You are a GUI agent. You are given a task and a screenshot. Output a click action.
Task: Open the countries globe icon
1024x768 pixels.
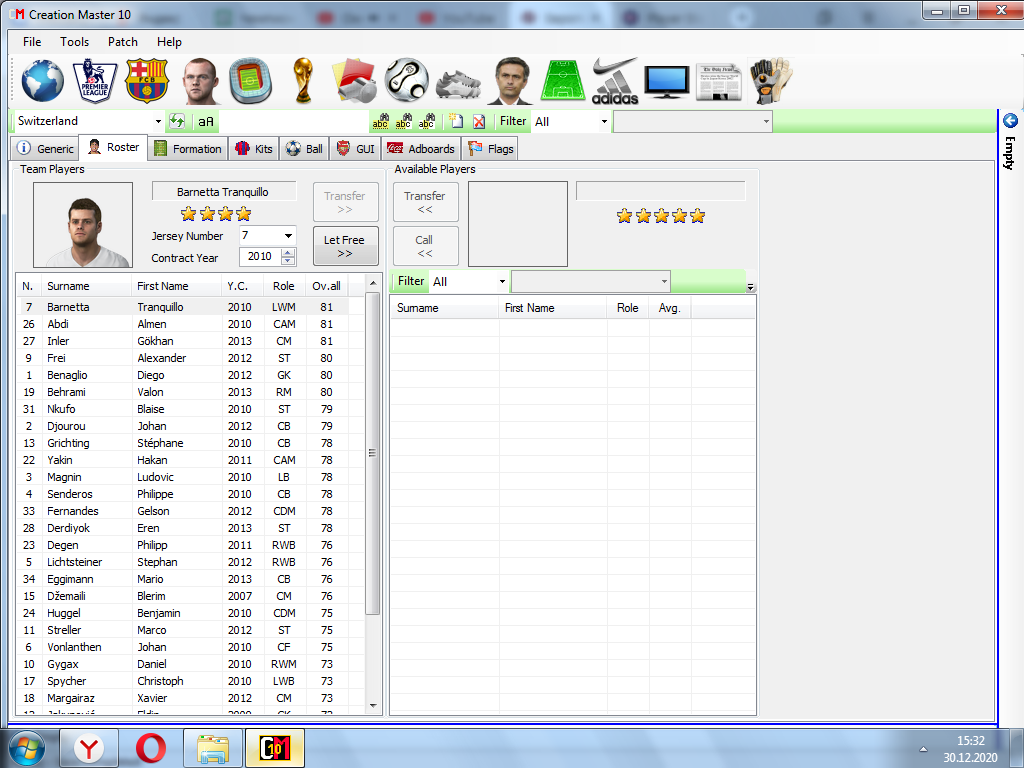tap(41, 81)
